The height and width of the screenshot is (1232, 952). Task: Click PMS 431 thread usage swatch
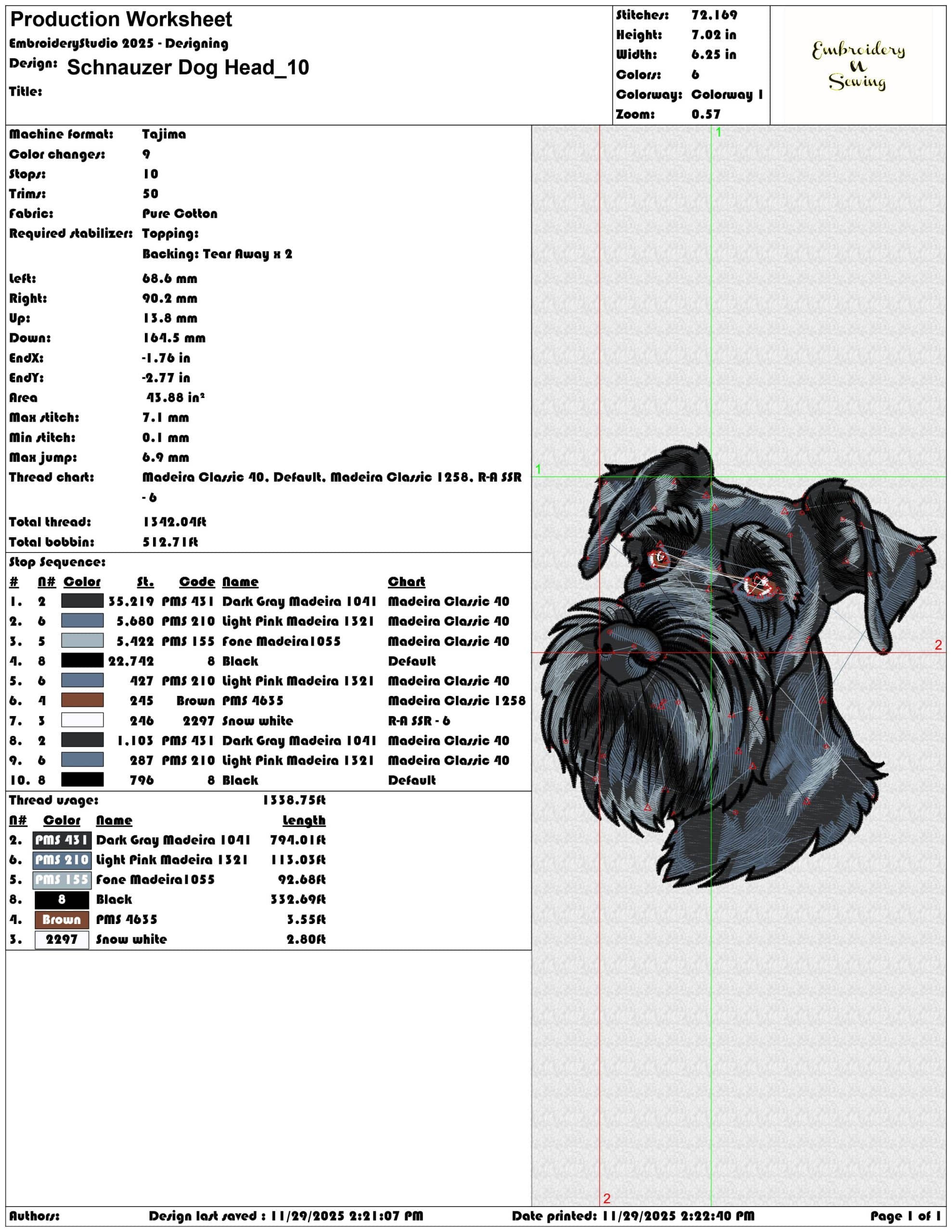click(62, 841)
